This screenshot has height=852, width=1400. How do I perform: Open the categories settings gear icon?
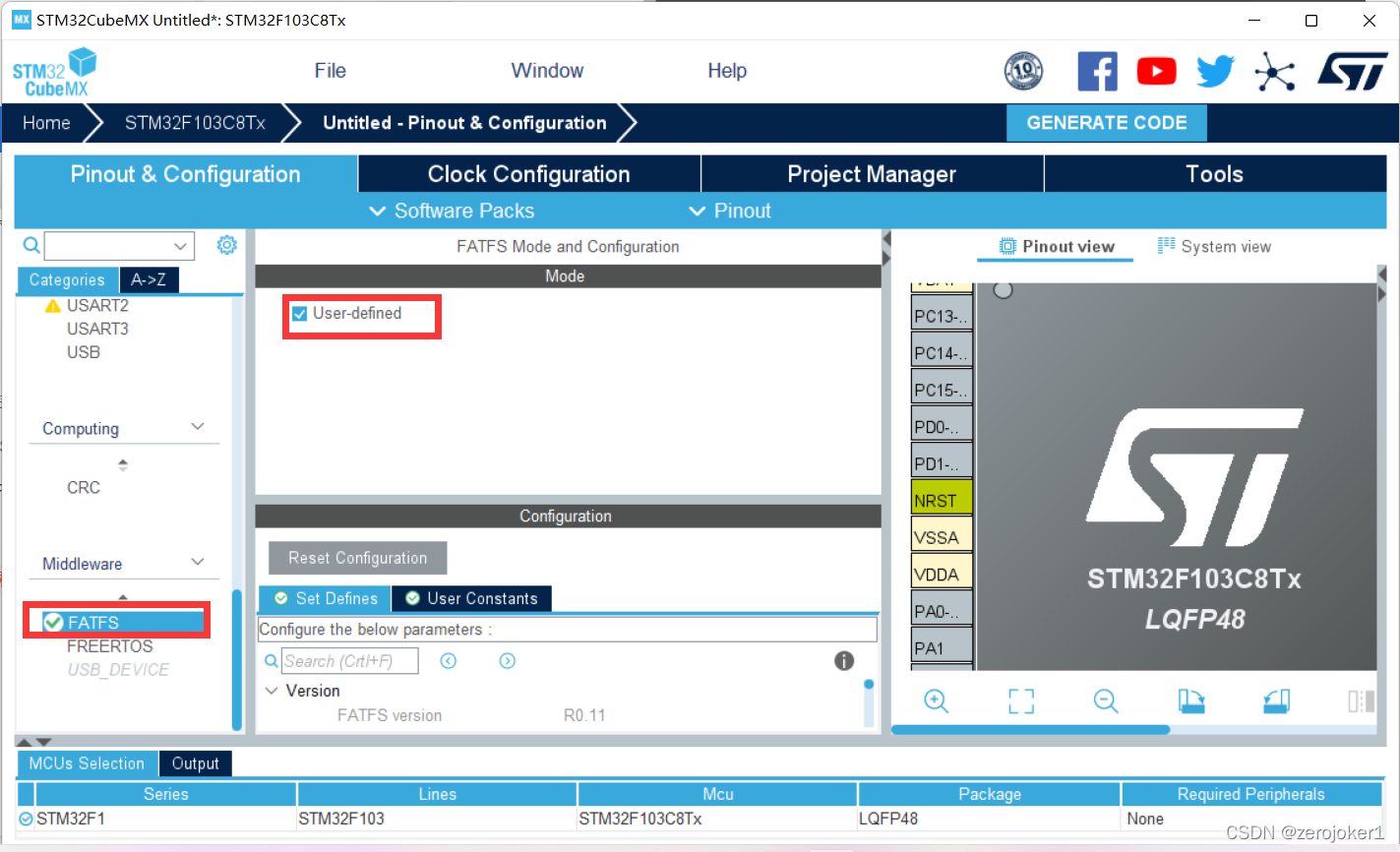[x=226, y=244]
